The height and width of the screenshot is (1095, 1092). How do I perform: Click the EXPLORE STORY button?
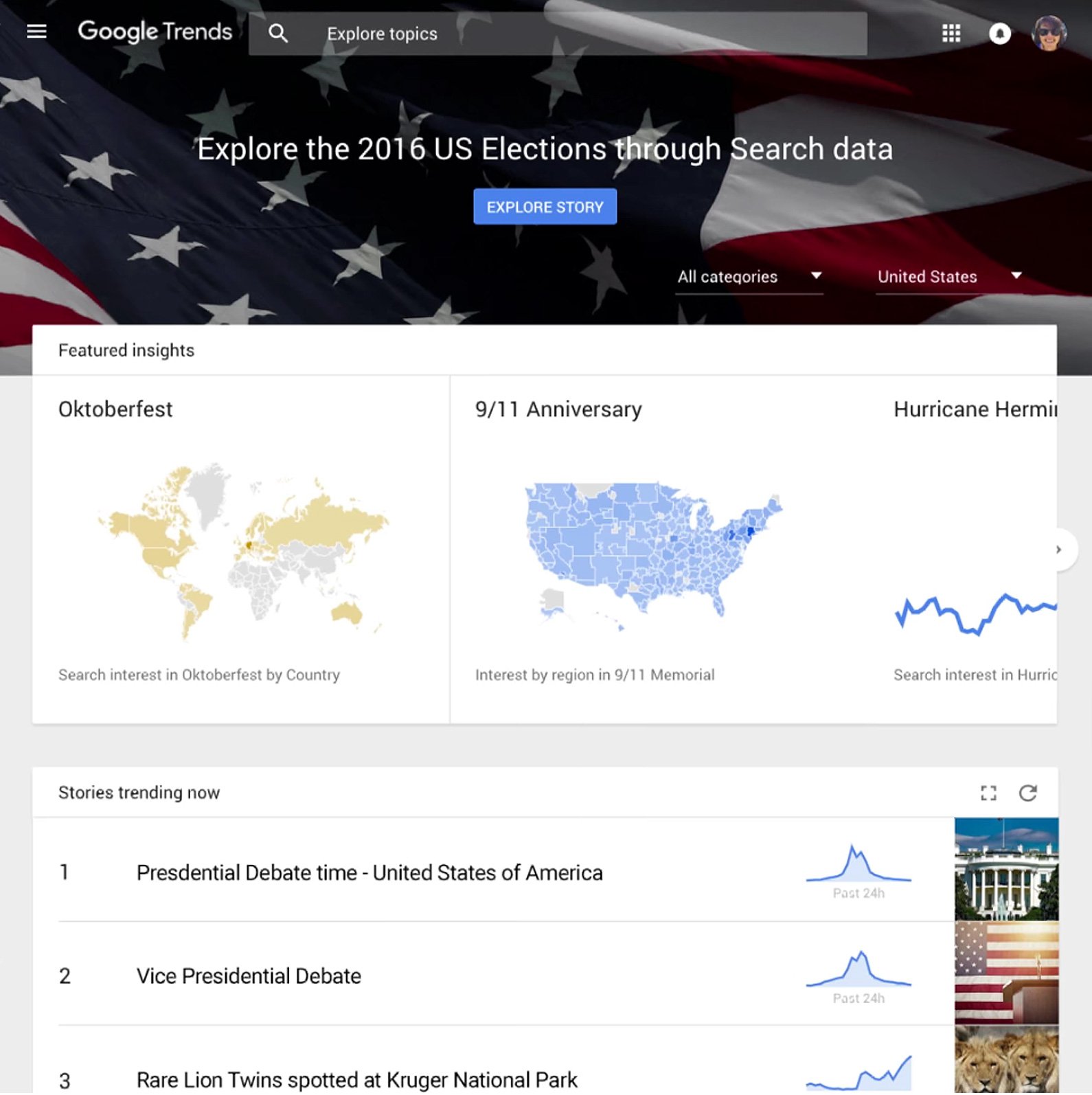click(545, 207)
